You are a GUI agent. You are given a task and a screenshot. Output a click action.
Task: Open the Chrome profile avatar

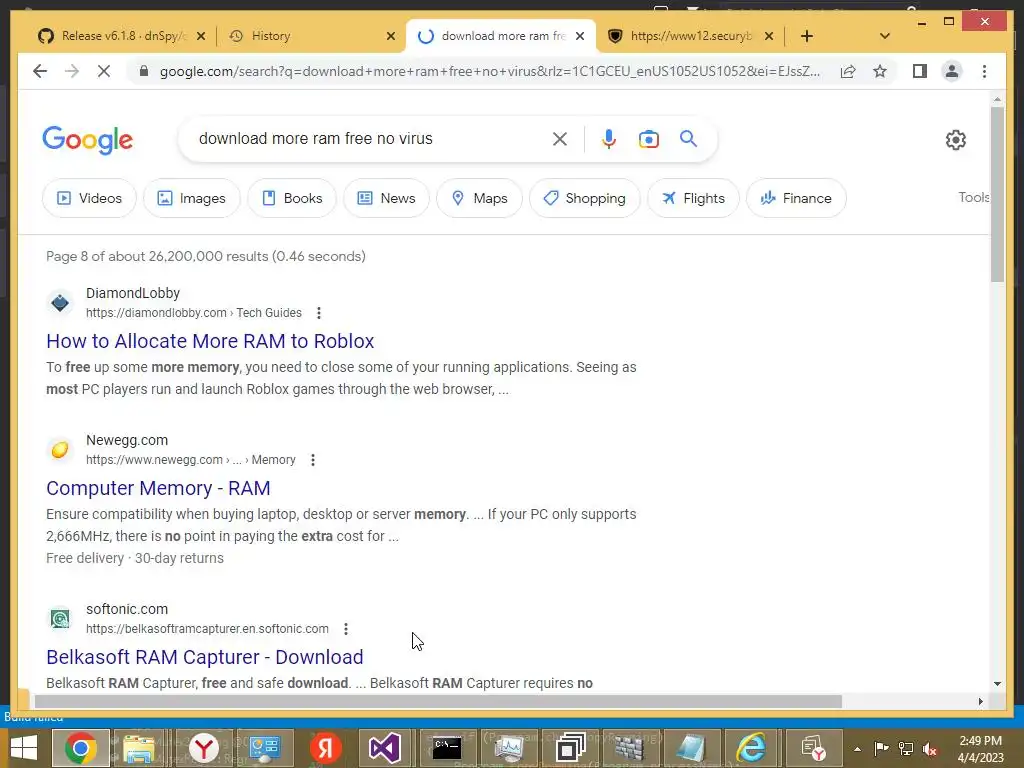pyautogui.click(x=952, y=71)
